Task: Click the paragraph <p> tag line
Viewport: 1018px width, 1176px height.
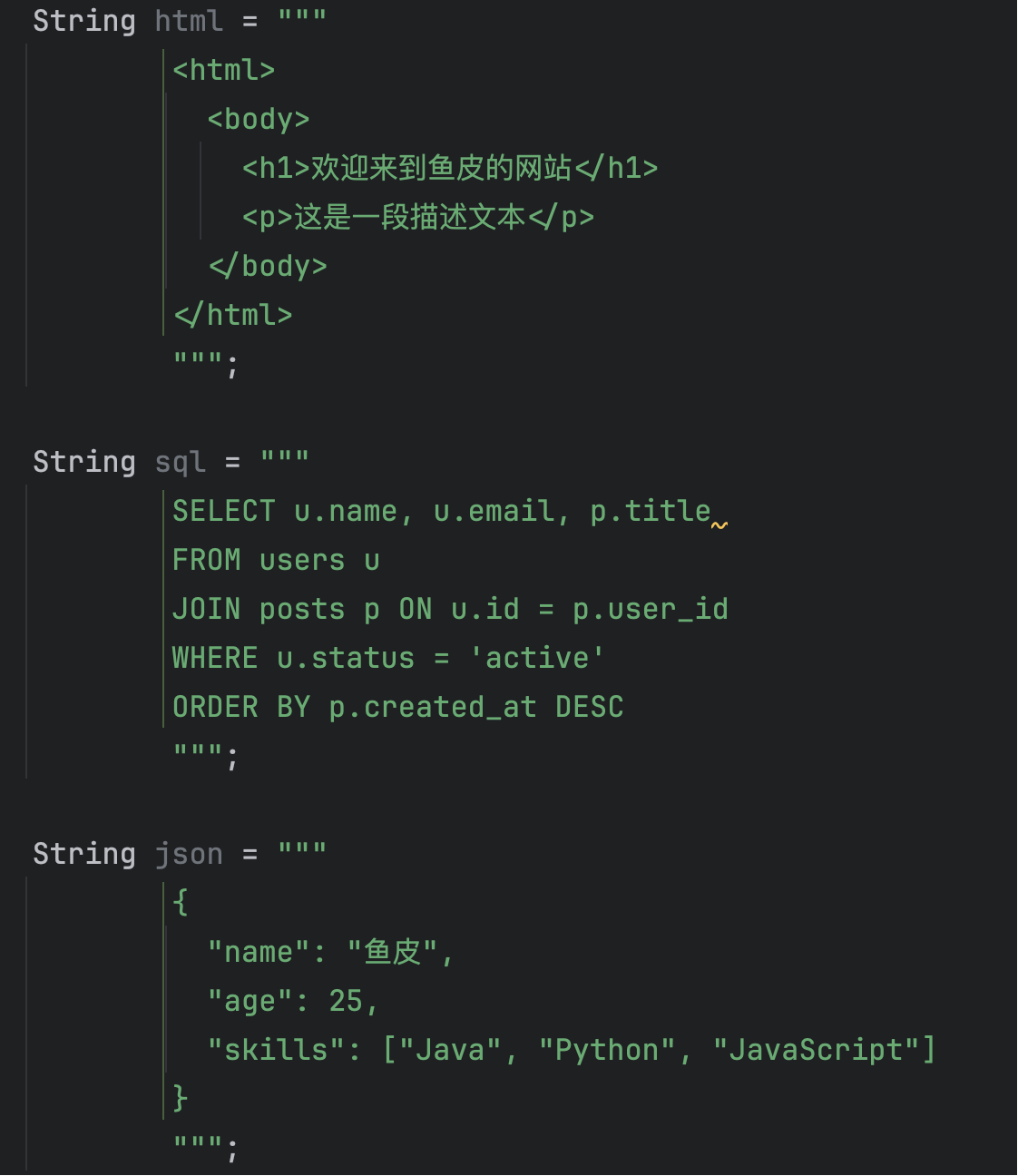Action: (x=417, y=217)
